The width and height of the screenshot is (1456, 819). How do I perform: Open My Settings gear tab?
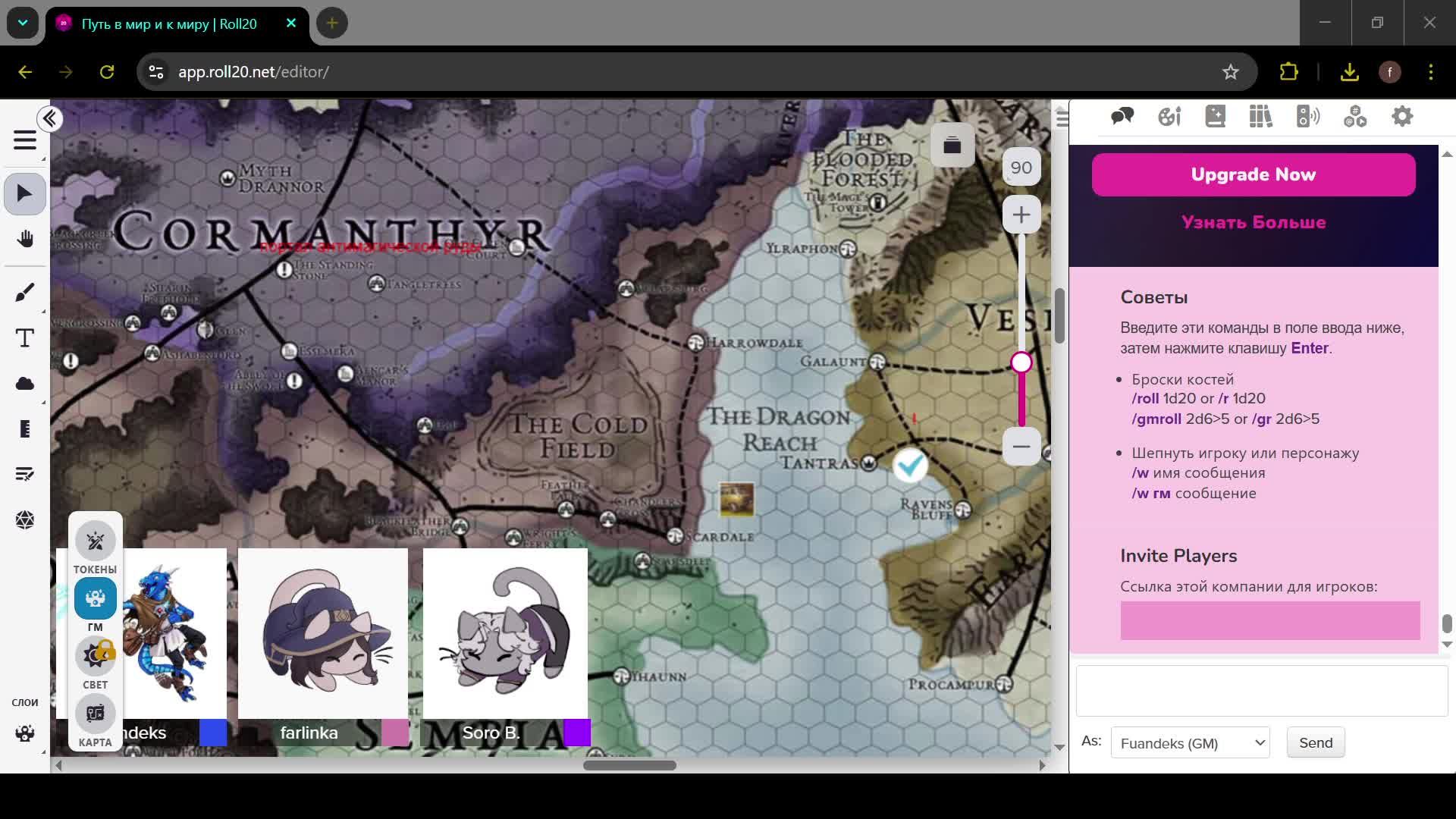[1402, 117]
